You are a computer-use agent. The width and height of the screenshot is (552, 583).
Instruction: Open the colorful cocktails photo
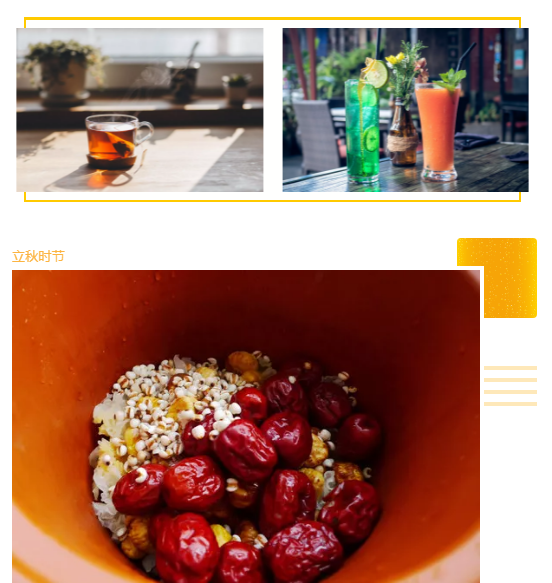[x=406, y=110]
